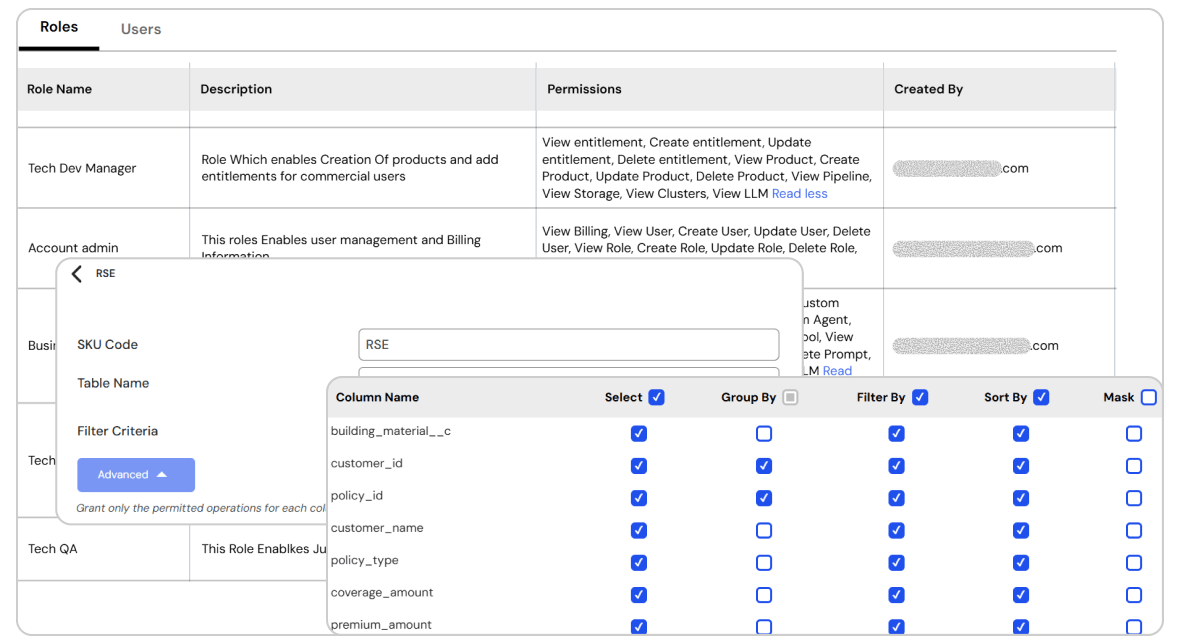Uncheck Sort By for policy_type
Image resolution: width=1182 pixels, height=644 pixels.
point(1021,563)
